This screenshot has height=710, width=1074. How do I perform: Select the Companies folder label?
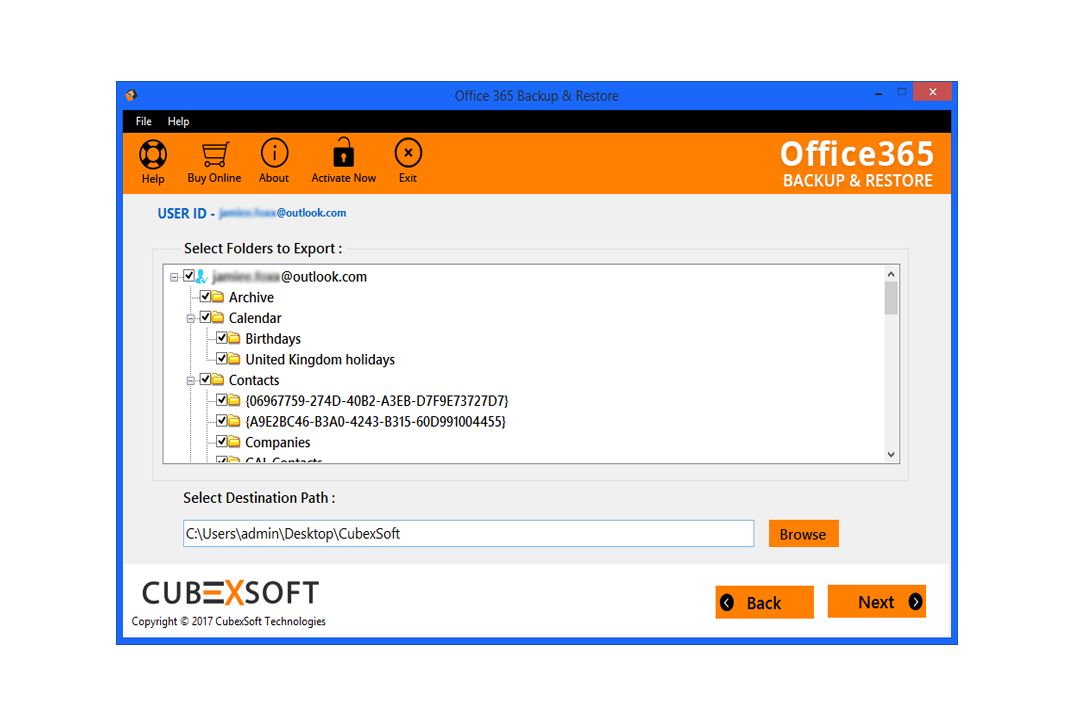[x=277, y=442]
